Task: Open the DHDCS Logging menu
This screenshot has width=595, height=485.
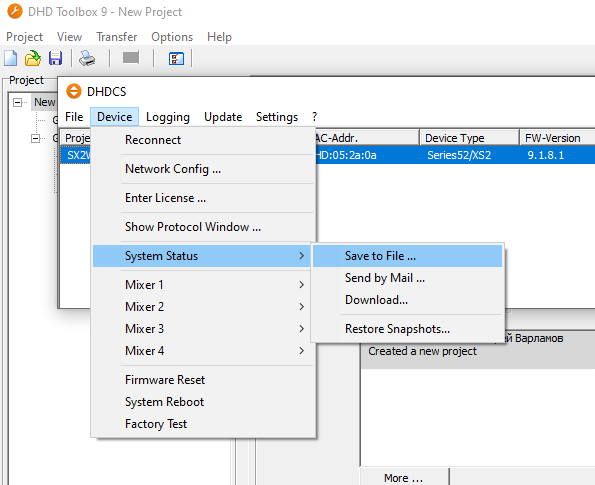Action: [168, 117]
